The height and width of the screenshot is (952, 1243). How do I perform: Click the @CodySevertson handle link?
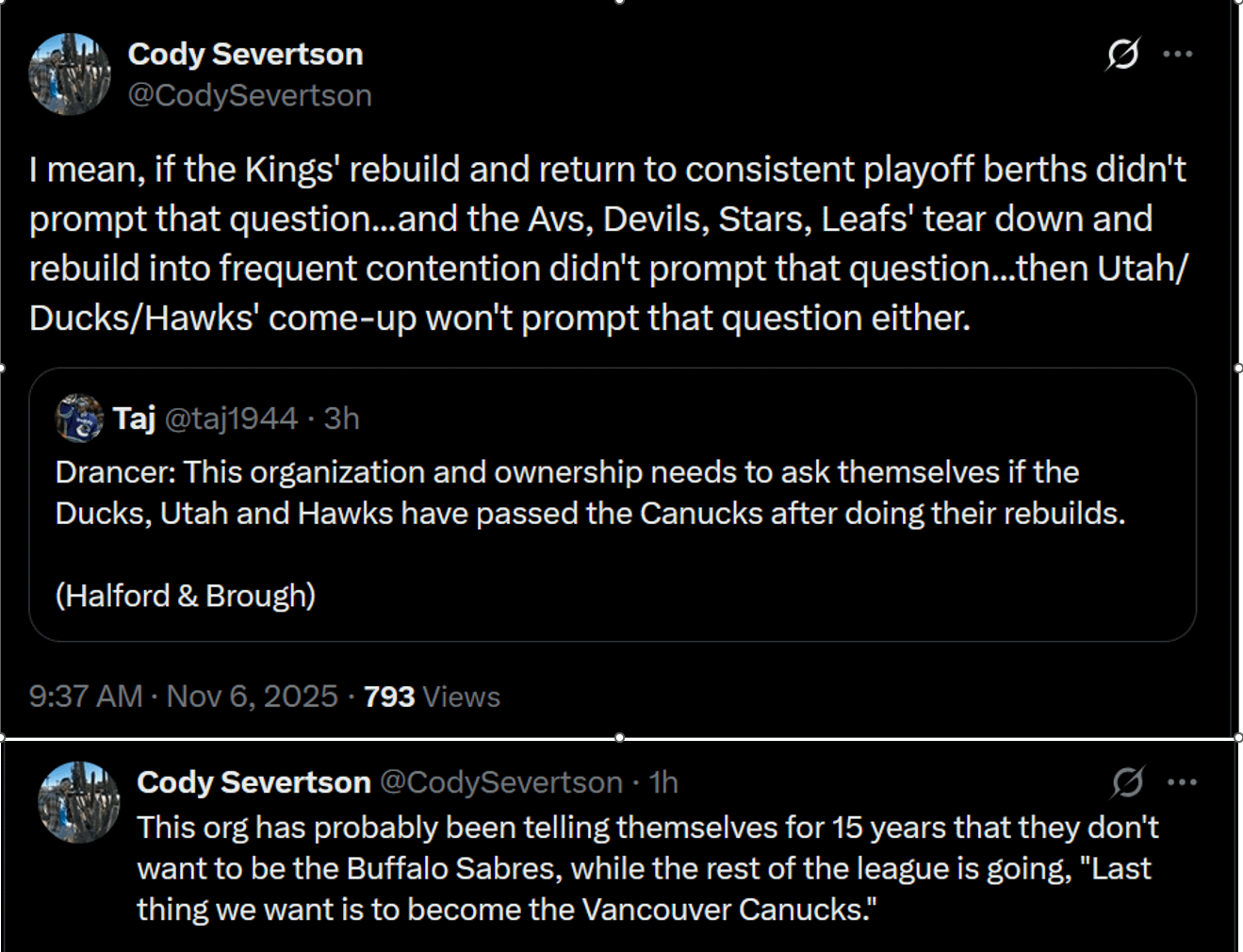coord(251,94)
